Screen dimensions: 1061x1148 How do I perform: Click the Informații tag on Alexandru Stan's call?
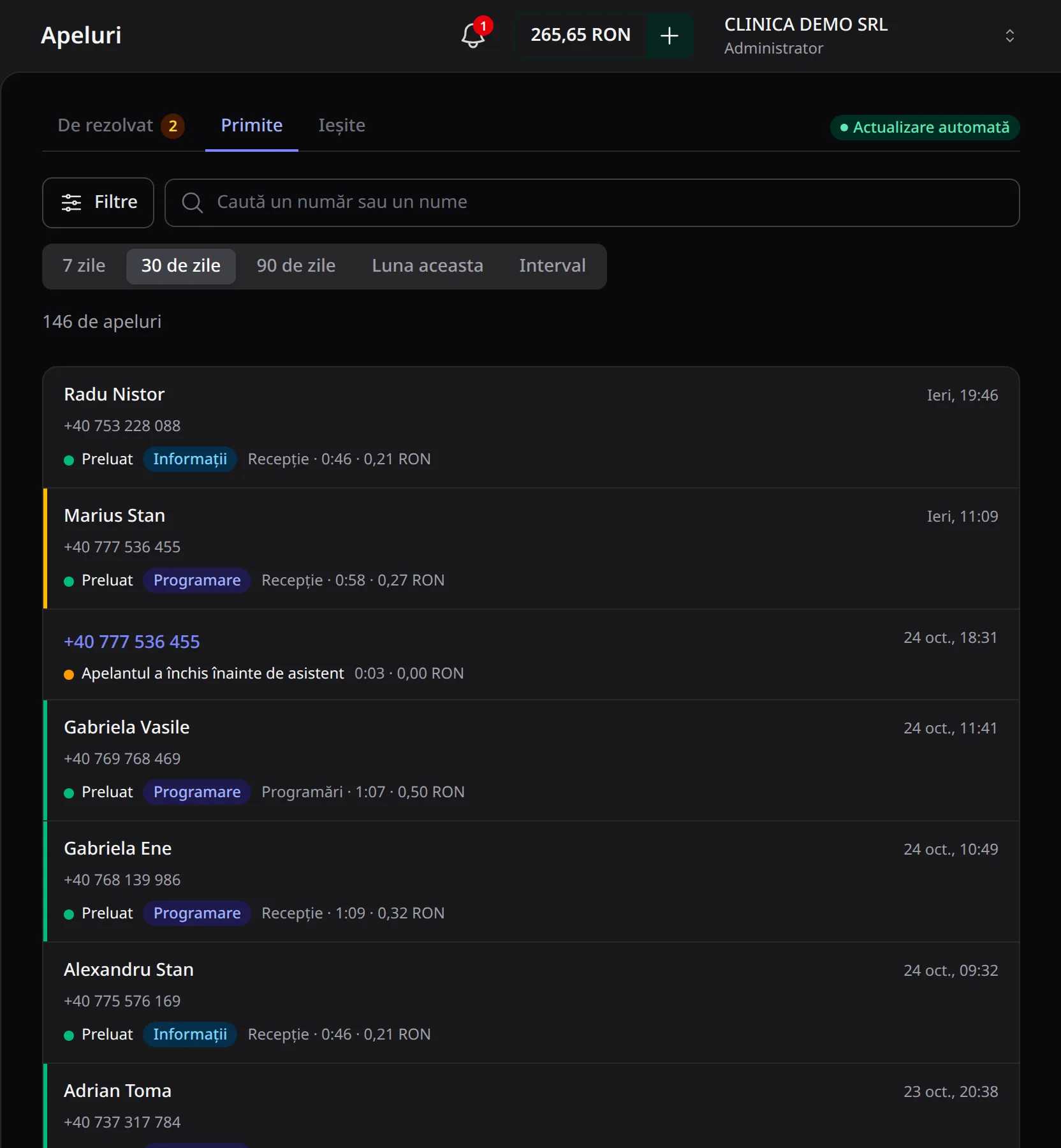point(190,1034)
